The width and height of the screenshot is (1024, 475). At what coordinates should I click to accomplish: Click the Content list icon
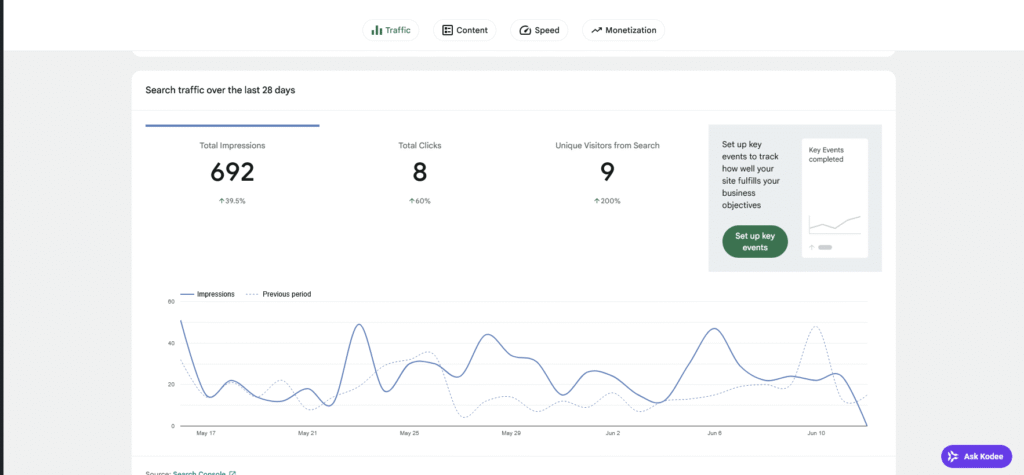(x=447, y=30)
